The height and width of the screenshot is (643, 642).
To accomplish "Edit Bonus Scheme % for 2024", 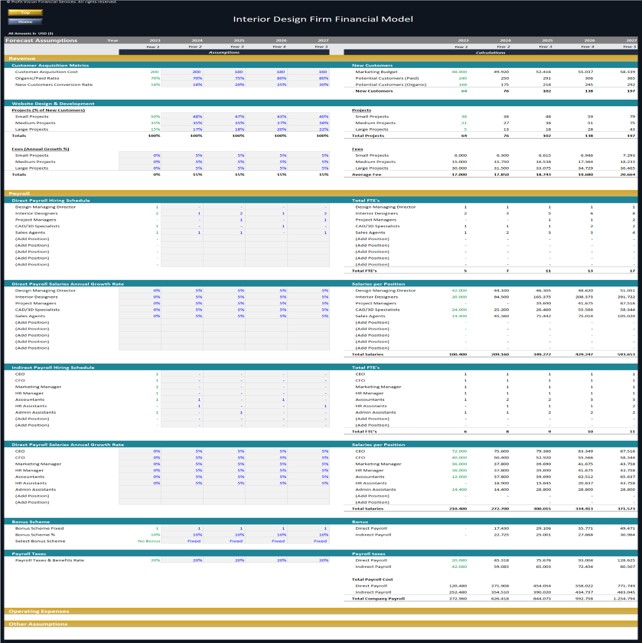I will pyautogui.click(x=182, y=535).
